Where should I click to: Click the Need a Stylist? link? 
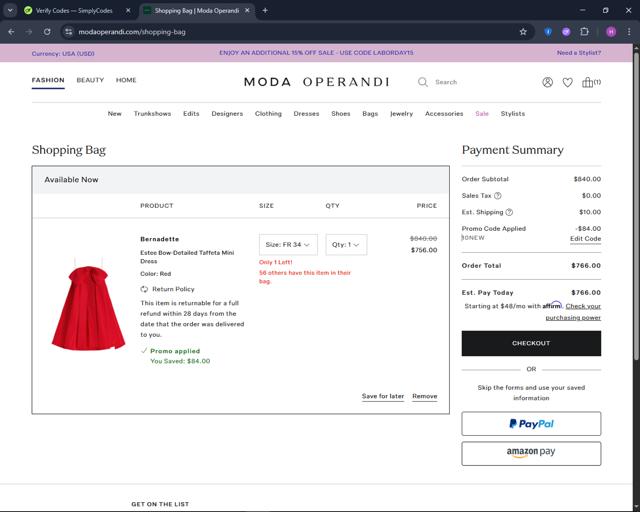pos(579,53)
